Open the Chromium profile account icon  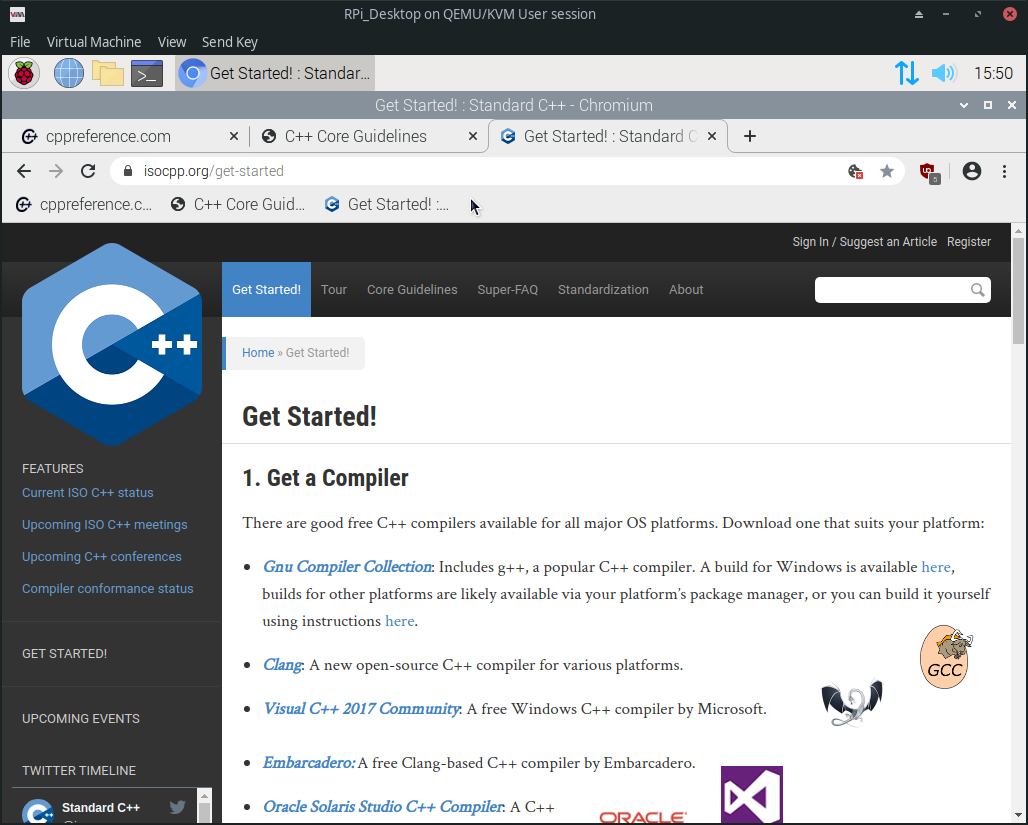972,171
